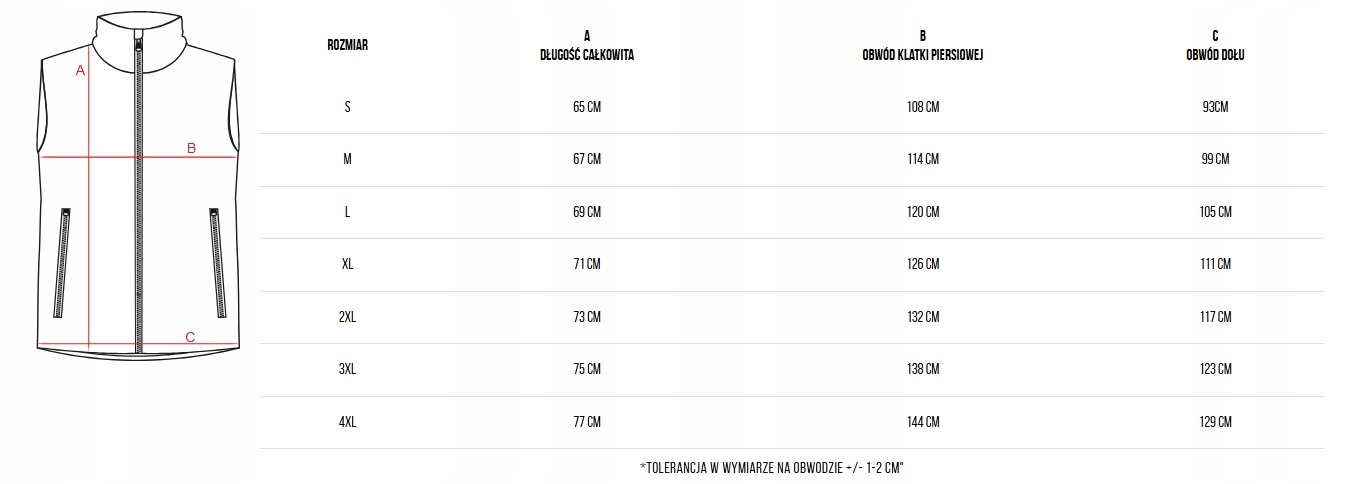This screenshot has height=484, width=1356.
Task: Click the 2XL size row label
Action: [x=347, y=317]
